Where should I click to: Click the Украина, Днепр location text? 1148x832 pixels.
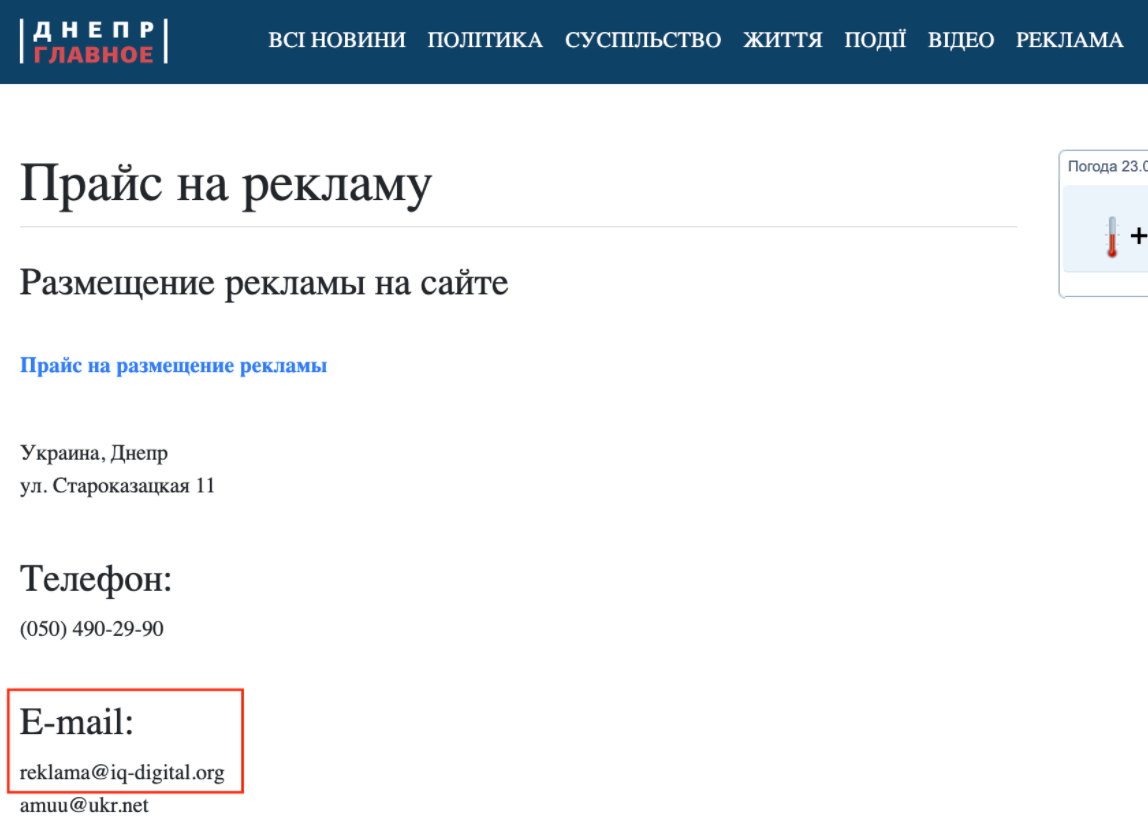pos(94,453)
